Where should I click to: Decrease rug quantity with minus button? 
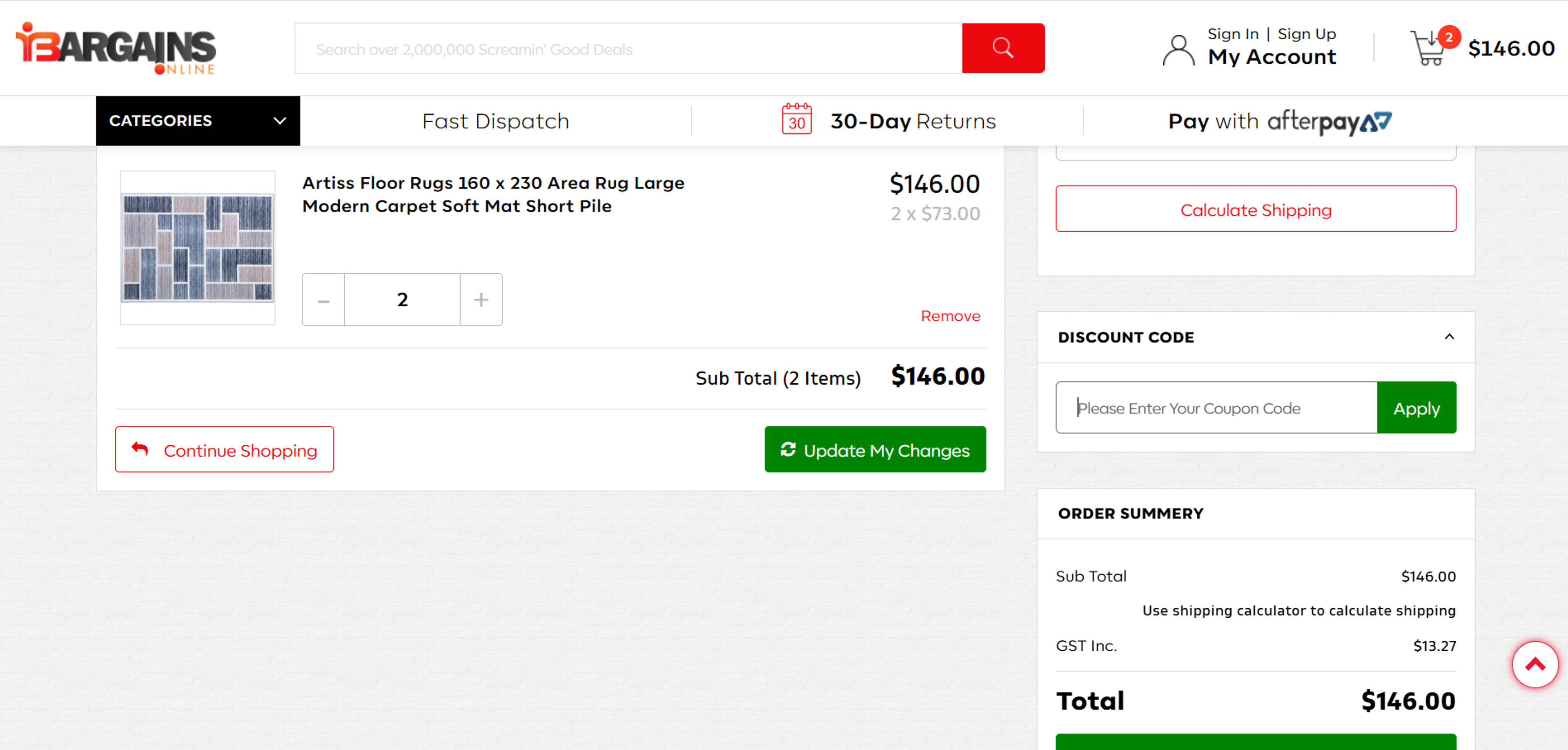[324, 299]
